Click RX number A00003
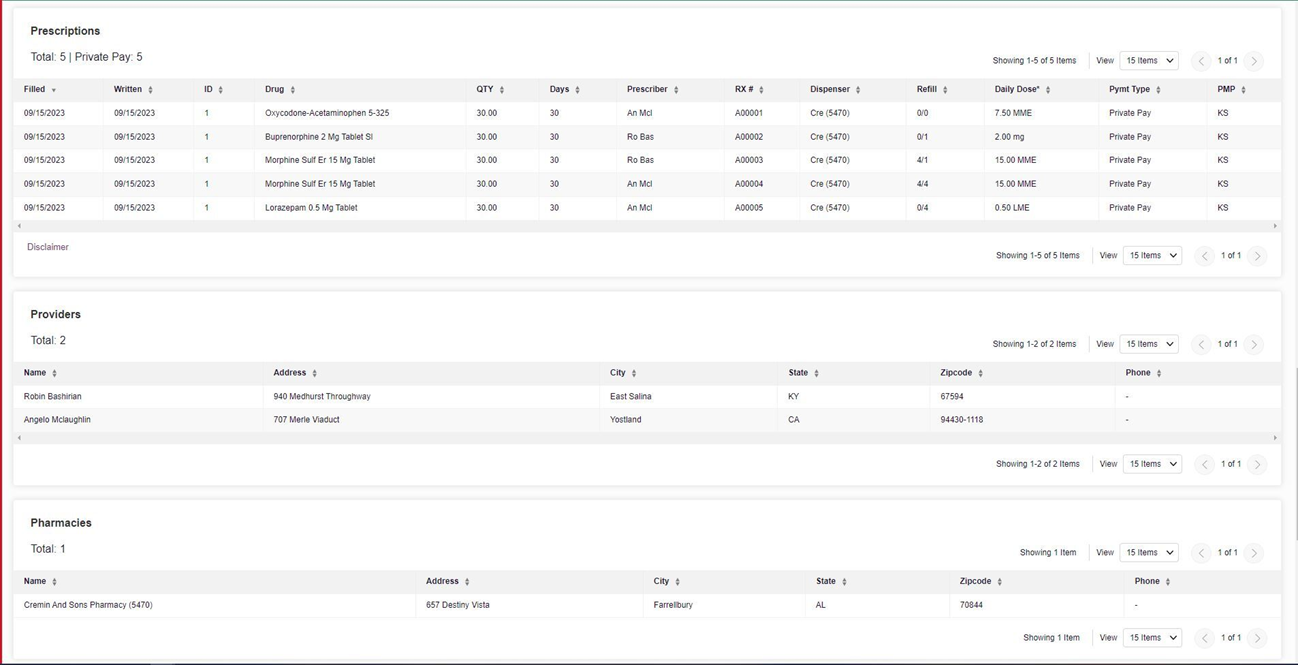This screenshot has height=665, width=1298. tap(749, 160)
